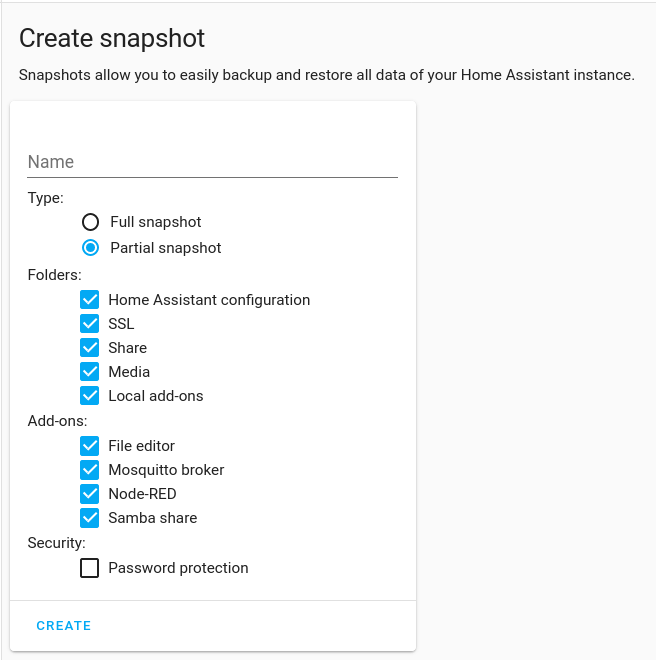Toggle the Samba share checkbox
The image size is (656, 660).
click(x=90, y=518)
